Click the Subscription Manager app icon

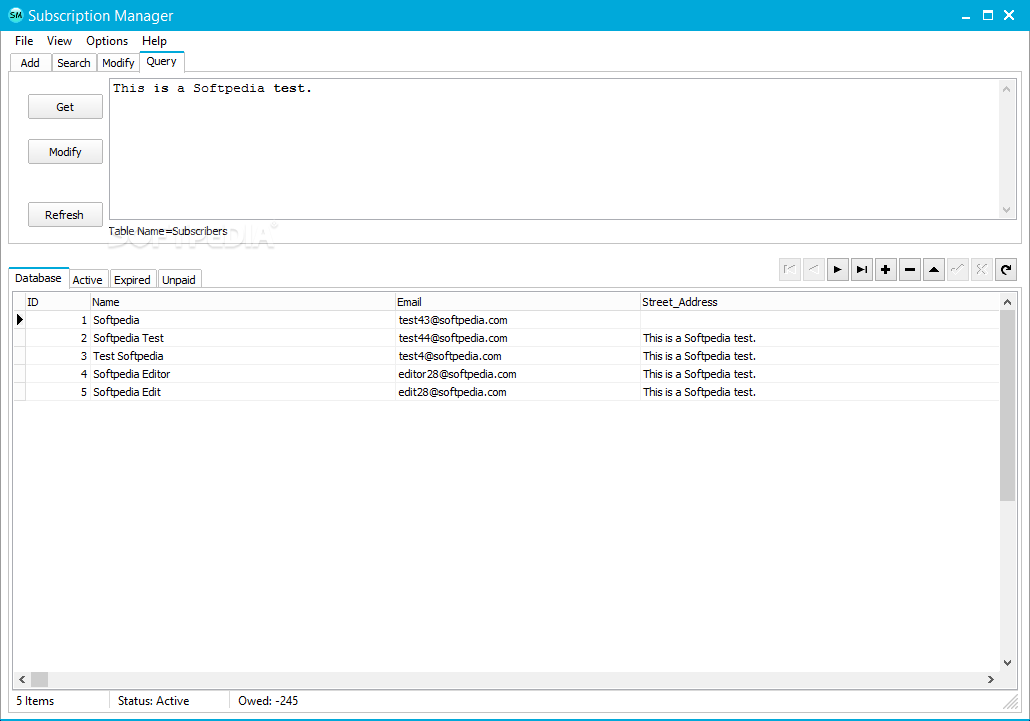tap(15, 15)
